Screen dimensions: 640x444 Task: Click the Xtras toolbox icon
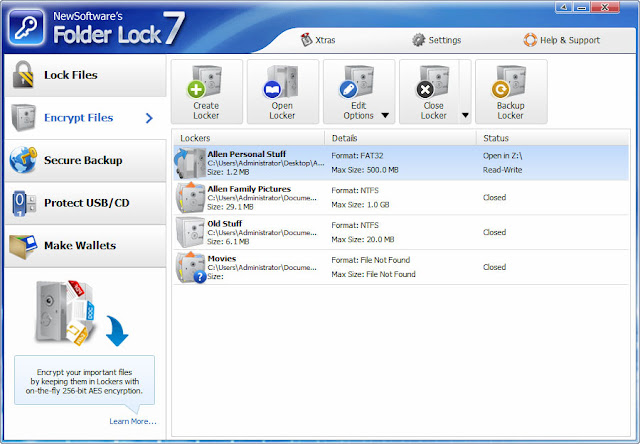point(307,40)
